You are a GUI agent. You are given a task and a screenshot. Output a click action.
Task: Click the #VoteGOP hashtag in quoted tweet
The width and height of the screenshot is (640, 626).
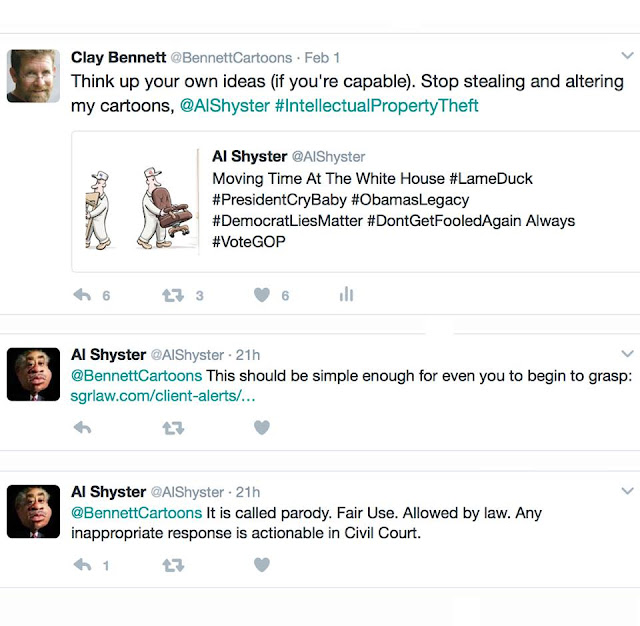click(x=249, y=241)
